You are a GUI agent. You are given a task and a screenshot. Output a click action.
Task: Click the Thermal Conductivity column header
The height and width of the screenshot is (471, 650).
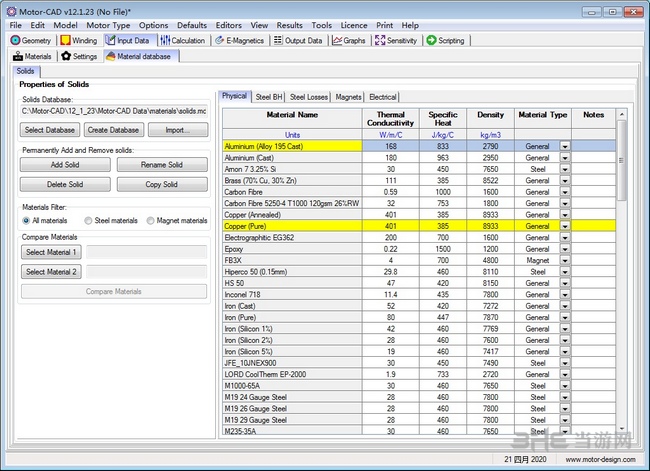(x=390, y=119)
